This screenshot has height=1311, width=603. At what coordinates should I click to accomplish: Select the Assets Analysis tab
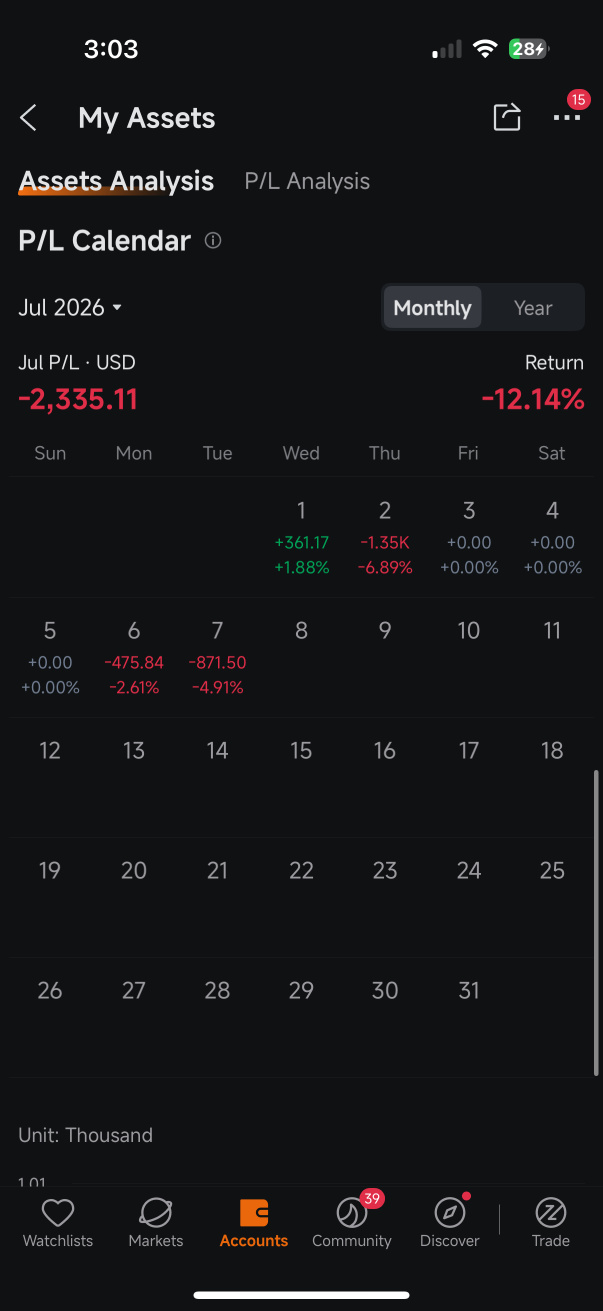click(116, 181)
